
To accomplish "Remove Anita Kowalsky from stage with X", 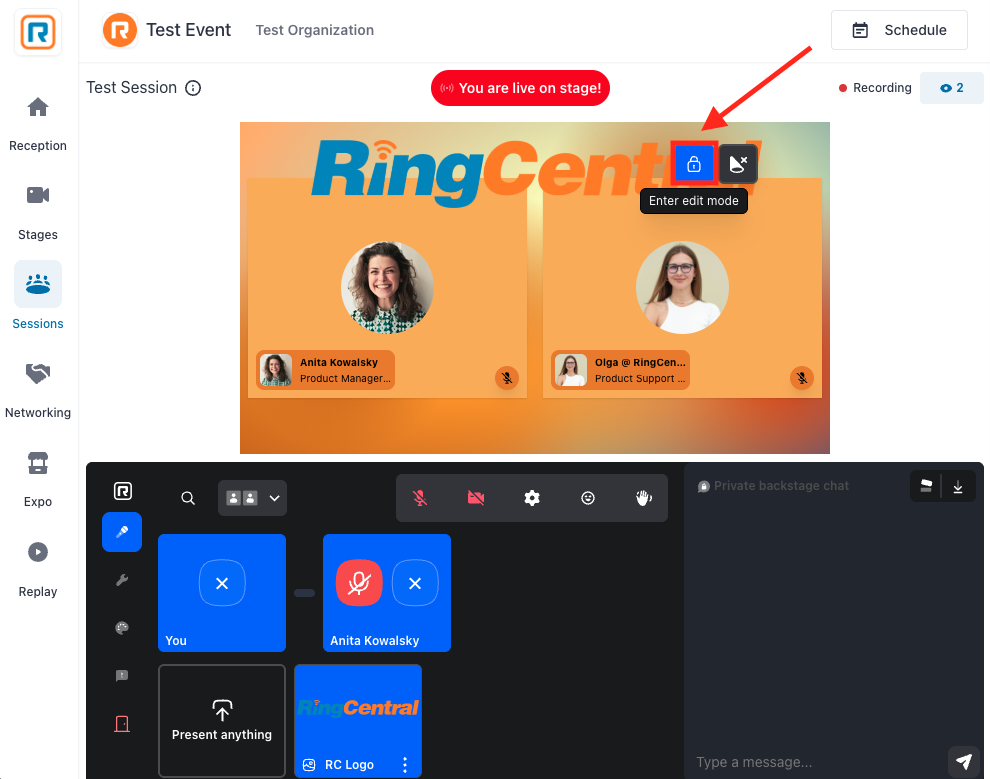I will tap(415, 583).
